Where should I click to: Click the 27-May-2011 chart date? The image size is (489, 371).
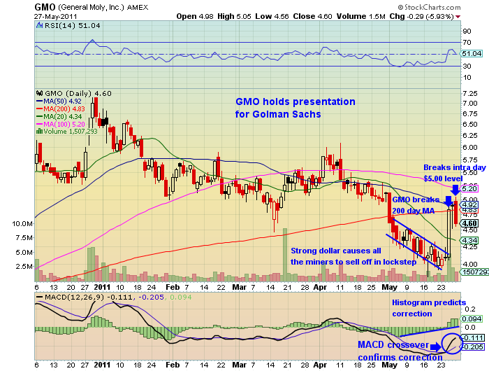point(55,16)
